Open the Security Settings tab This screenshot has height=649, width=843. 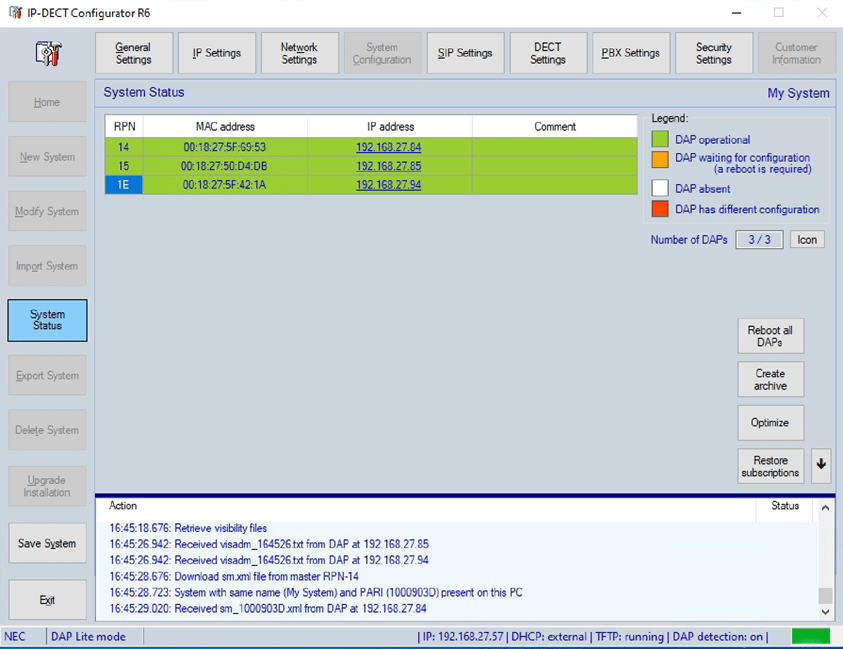point(713,53)
